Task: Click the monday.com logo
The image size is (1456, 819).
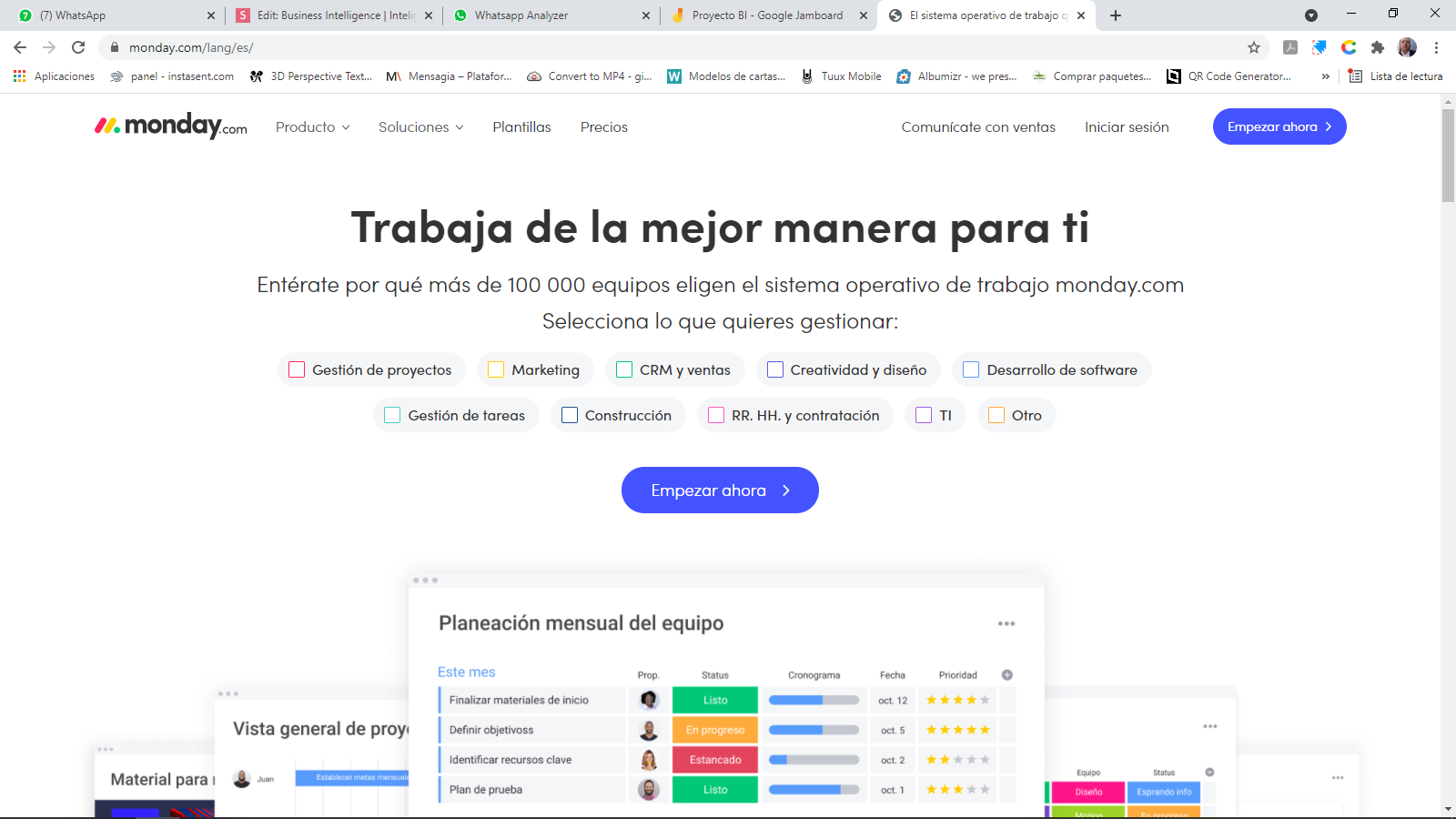Action: [170, 126]
